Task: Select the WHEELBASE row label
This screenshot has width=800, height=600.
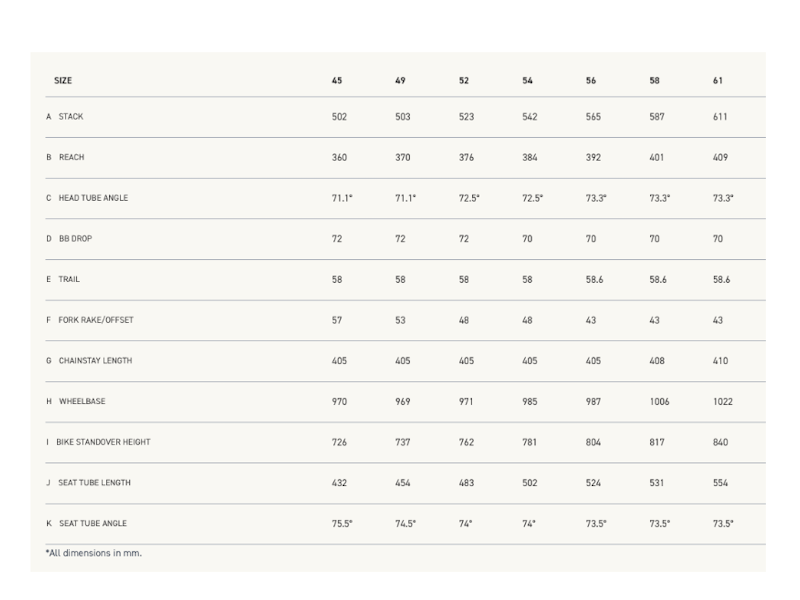Action: click(x=82, y=401)
